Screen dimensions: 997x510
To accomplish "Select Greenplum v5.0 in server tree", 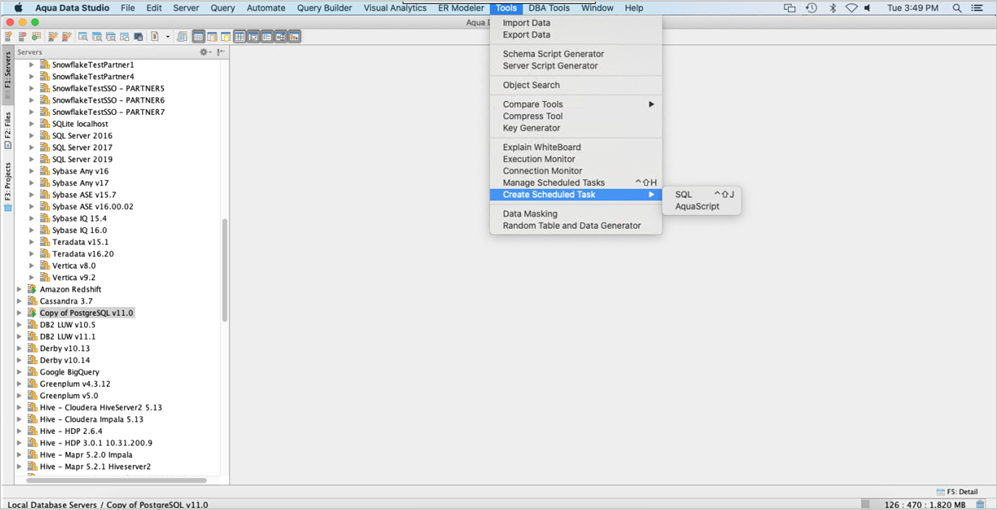I will [69, 396].
